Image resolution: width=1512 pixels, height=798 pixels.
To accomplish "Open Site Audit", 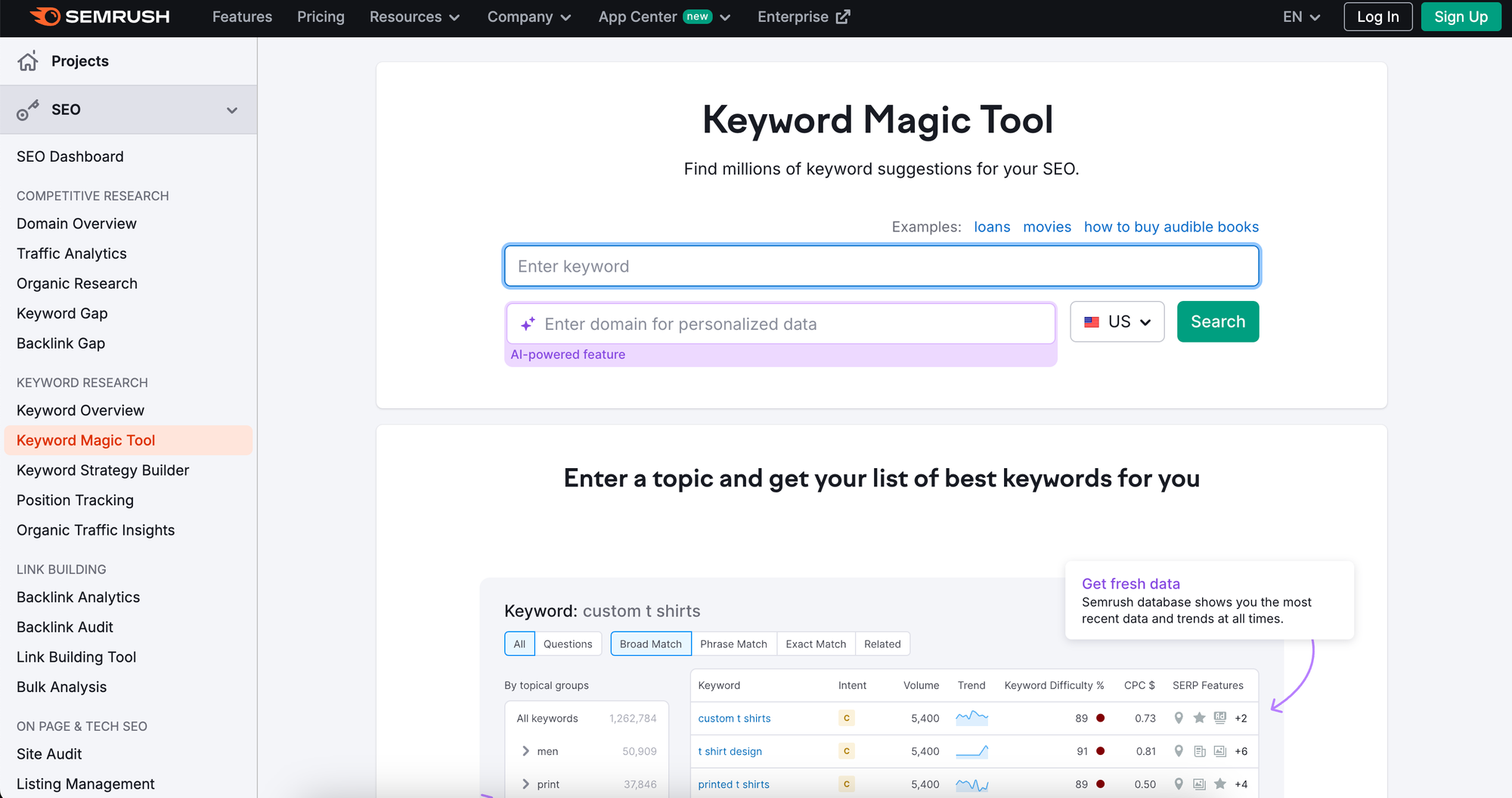I will (x=49, y=754).
